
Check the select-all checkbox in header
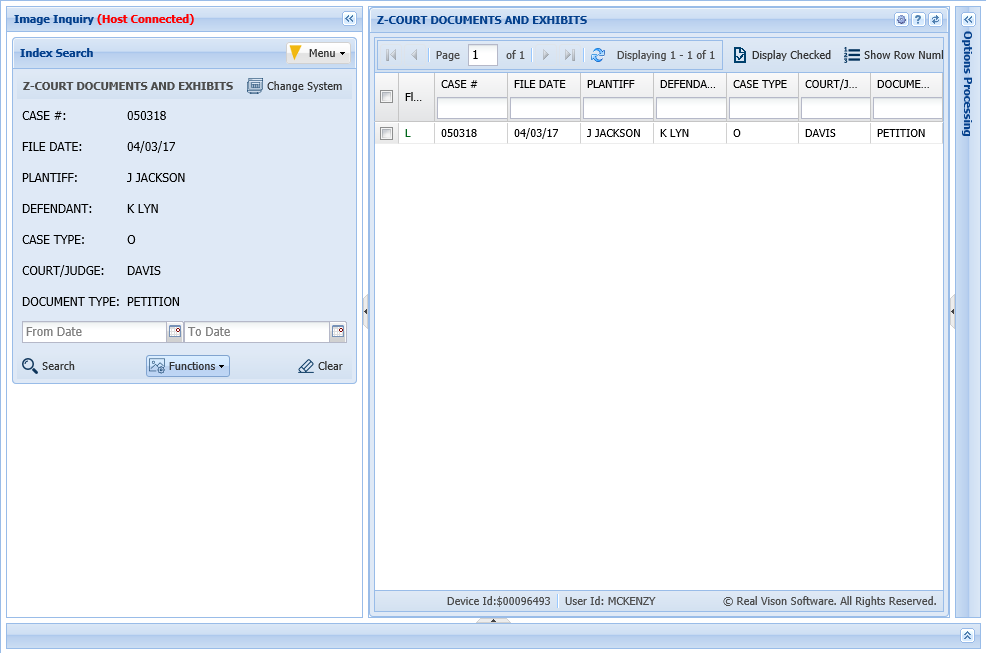coord(387,96)
